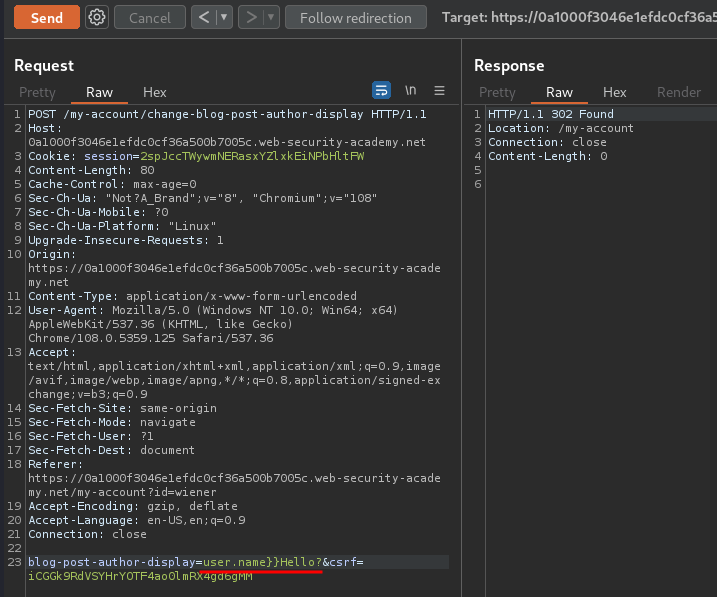Toggle word wrap icon in Request panel
717x597 pixels.
[381, 90]
